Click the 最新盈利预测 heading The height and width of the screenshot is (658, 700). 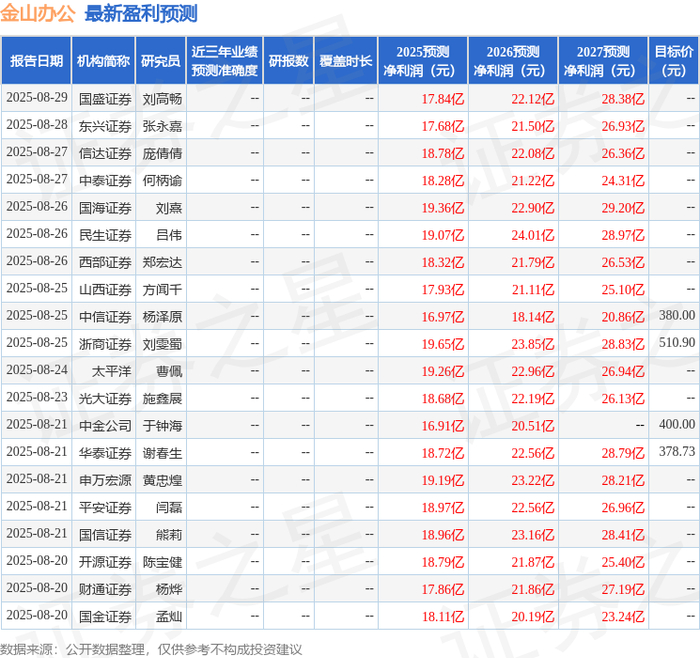[x=141, y=13]
